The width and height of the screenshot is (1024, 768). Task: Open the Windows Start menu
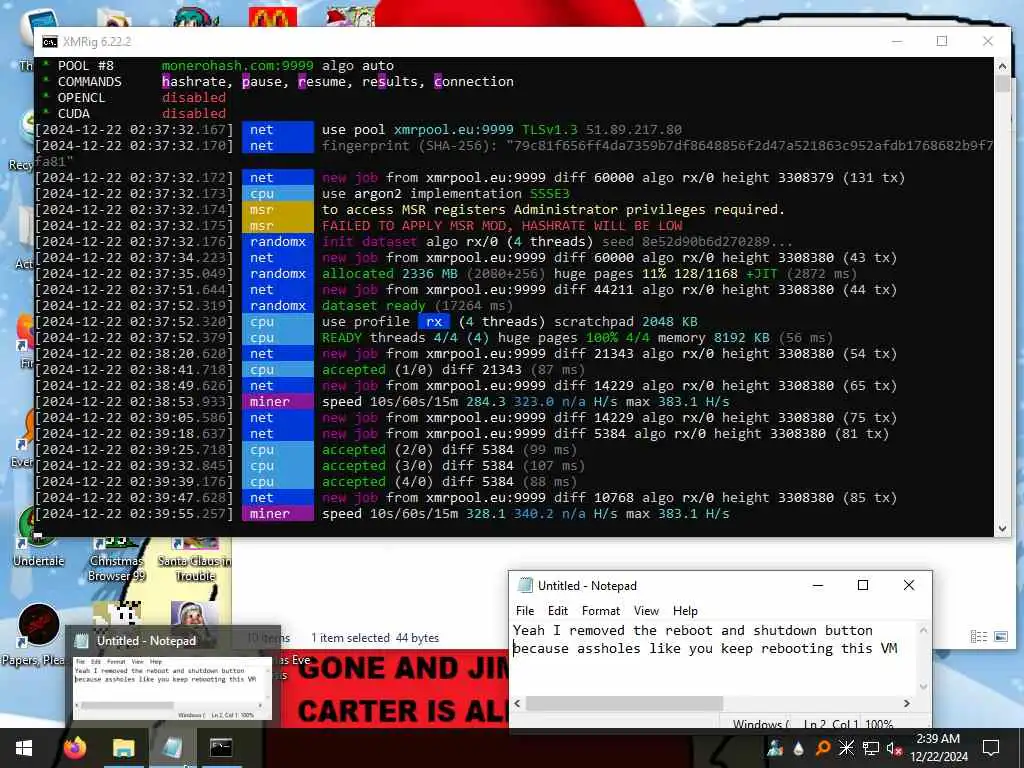pos(24,748)
